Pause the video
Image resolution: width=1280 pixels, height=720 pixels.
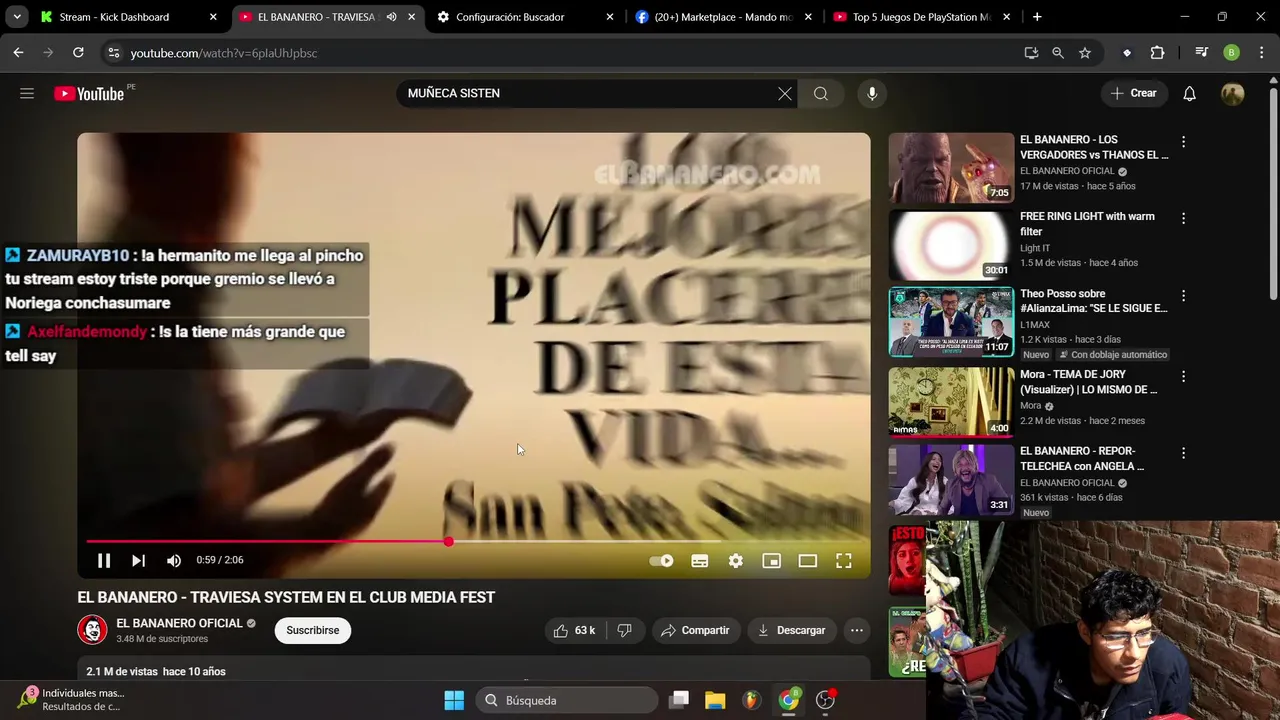coord(103,560)
